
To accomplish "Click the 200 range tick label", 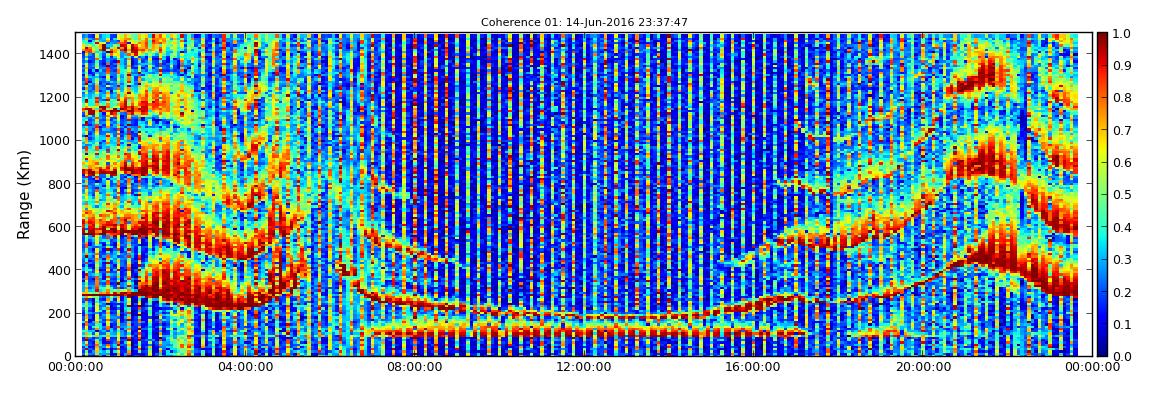I will [59, 314].
